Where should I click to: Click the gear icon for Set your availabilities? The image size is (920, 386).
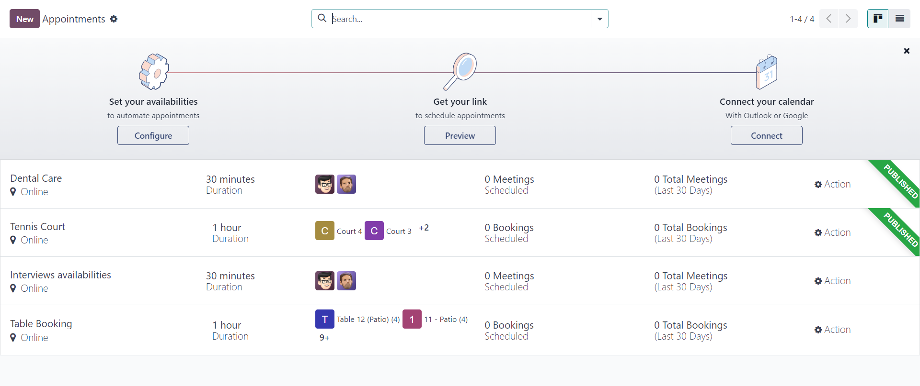click(x=153, y=71)
